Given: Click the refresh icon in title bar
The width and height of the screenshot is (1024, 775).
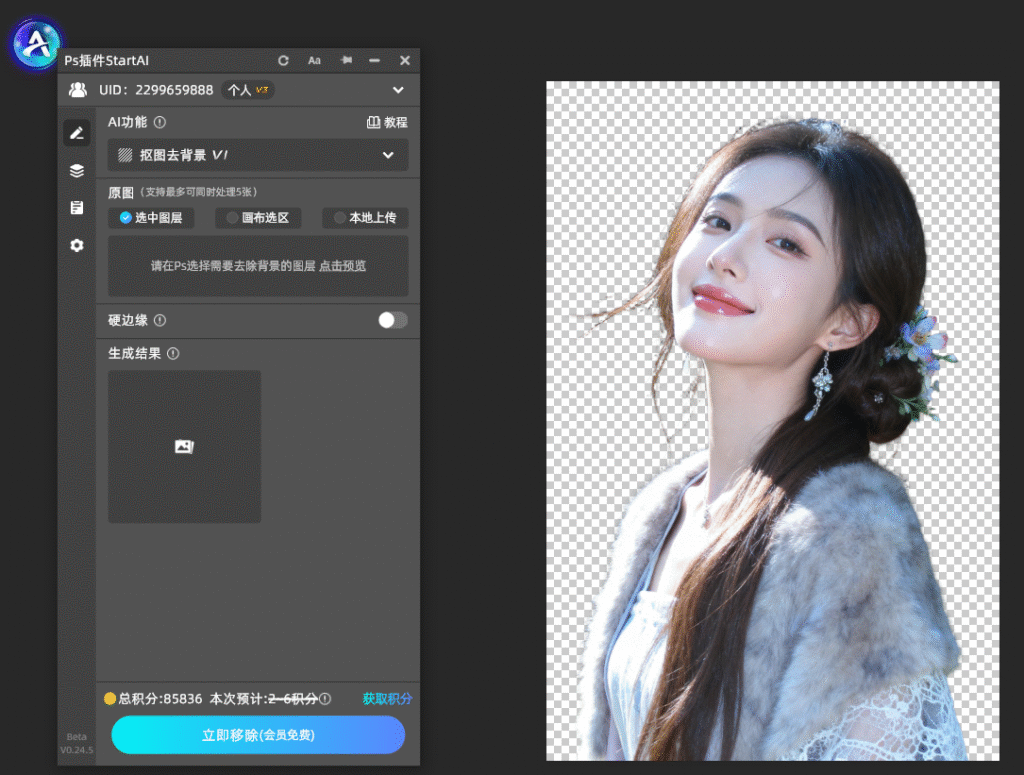Looking at the screenshot, I should click(x=283, y=61).
